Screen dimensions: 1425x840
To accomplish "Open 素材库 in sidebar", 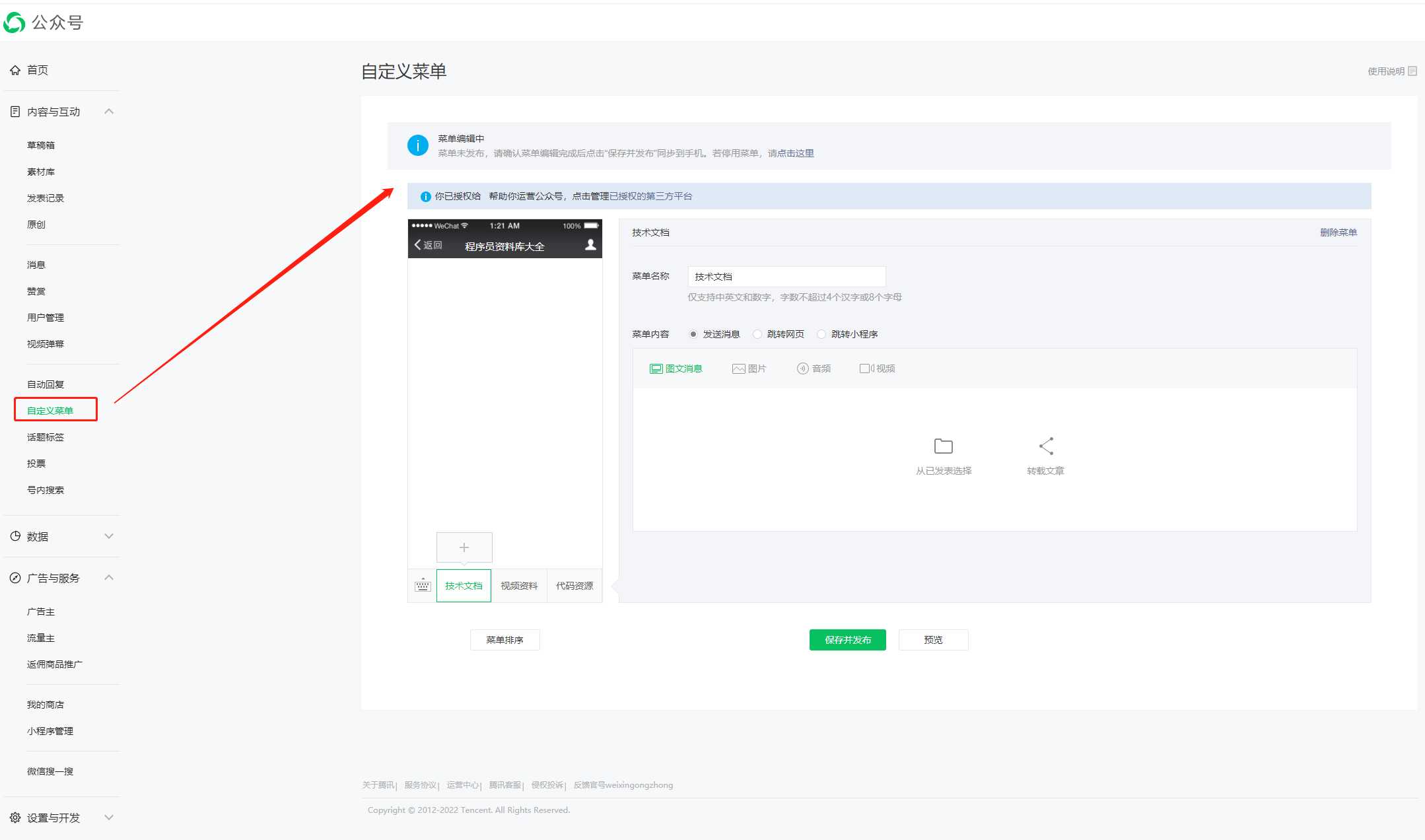I will tap(41, 172).
